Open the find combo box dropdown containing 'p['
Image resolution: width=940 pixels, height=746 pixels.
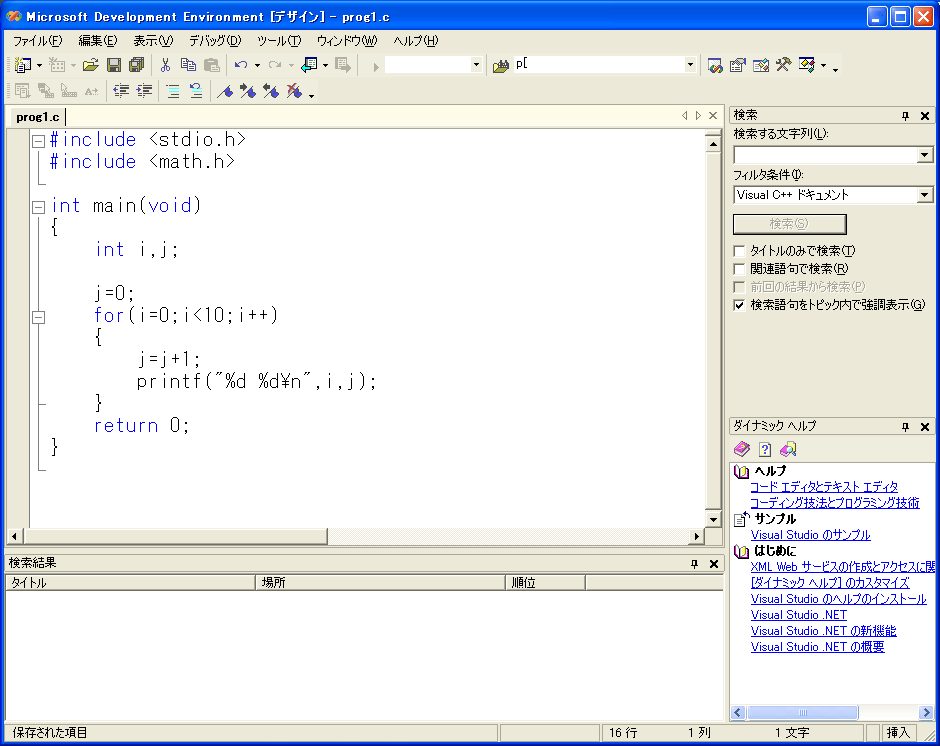(690, 65)
